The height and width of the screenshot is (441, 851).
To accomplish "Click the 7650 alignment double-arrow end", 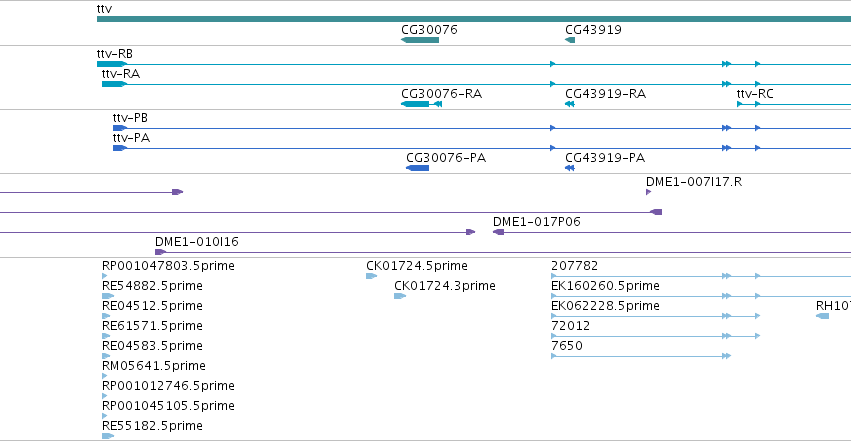I will click(x=727, y=356).
